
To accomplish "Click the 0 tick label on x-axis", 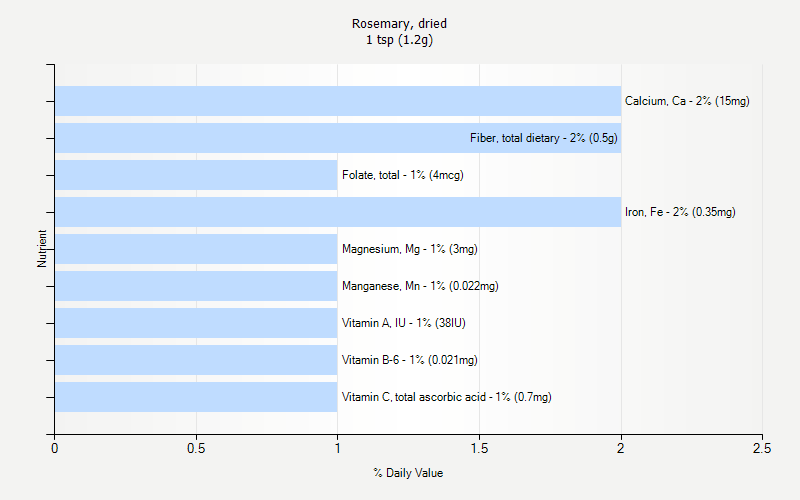I will tap(55, 448).
